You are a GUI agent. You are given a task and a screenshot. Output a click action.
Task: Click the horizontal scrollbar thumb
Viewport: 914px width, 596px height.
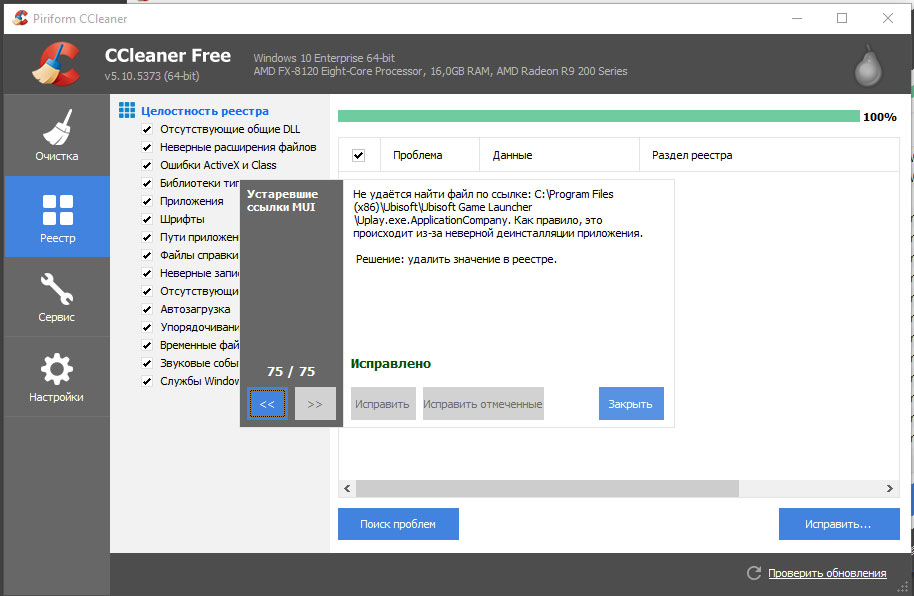[547, 488]
